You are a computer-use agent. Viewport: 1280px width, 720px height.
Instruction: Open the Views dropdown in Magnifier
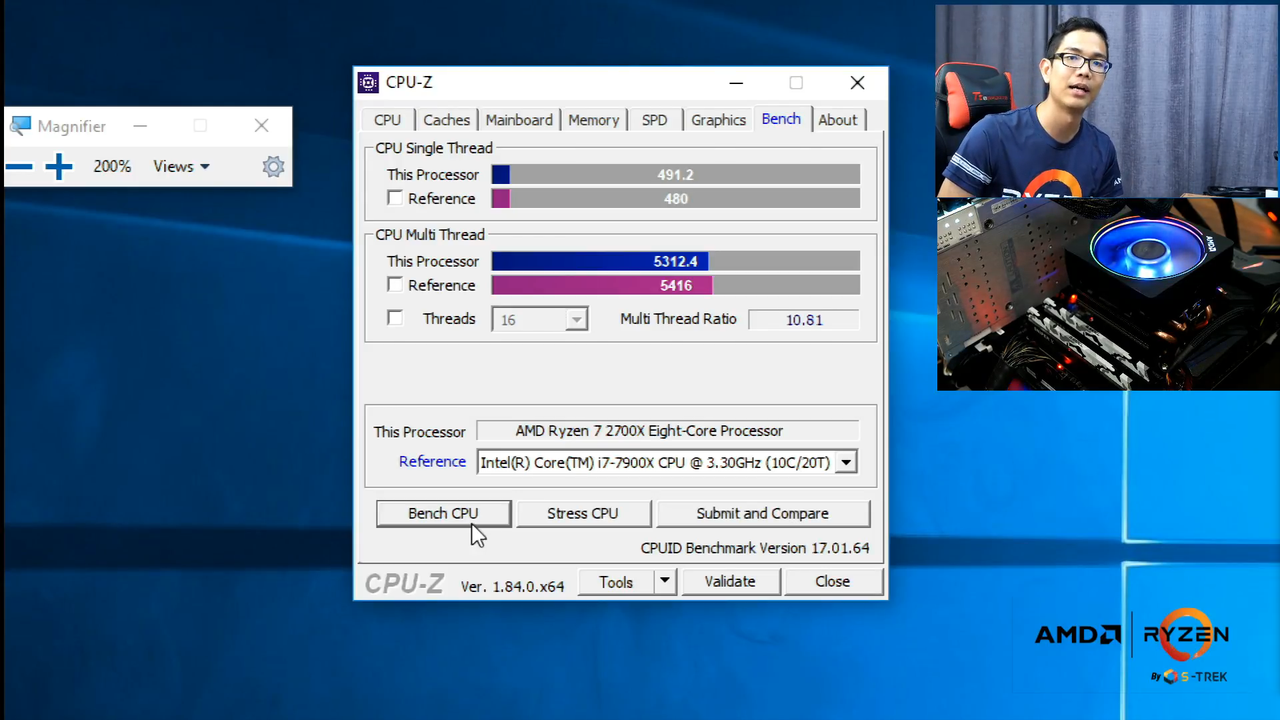click(x=181, y=166)
